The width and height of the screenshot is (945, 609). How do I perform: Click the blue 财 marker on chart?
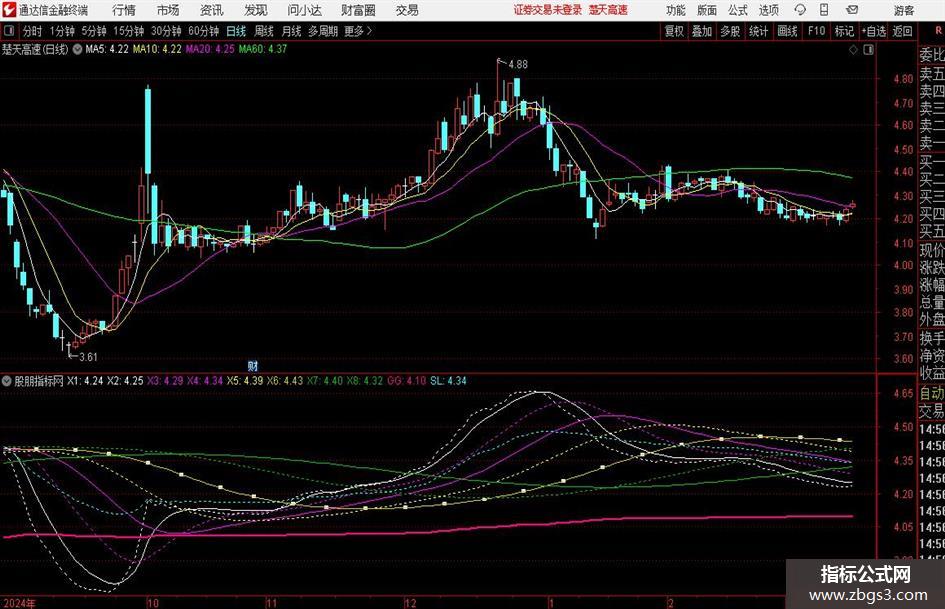pos(253,365)
